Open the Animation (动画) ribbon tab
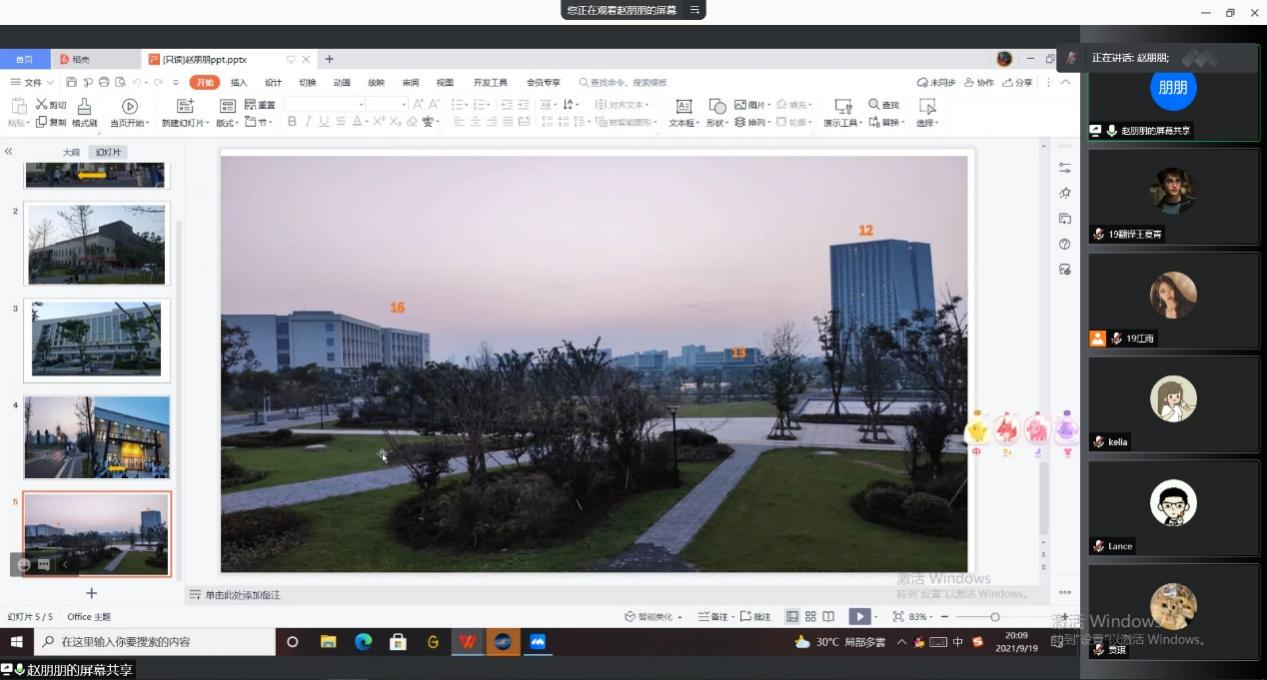The image size is (1267, 680). point(342,82)
